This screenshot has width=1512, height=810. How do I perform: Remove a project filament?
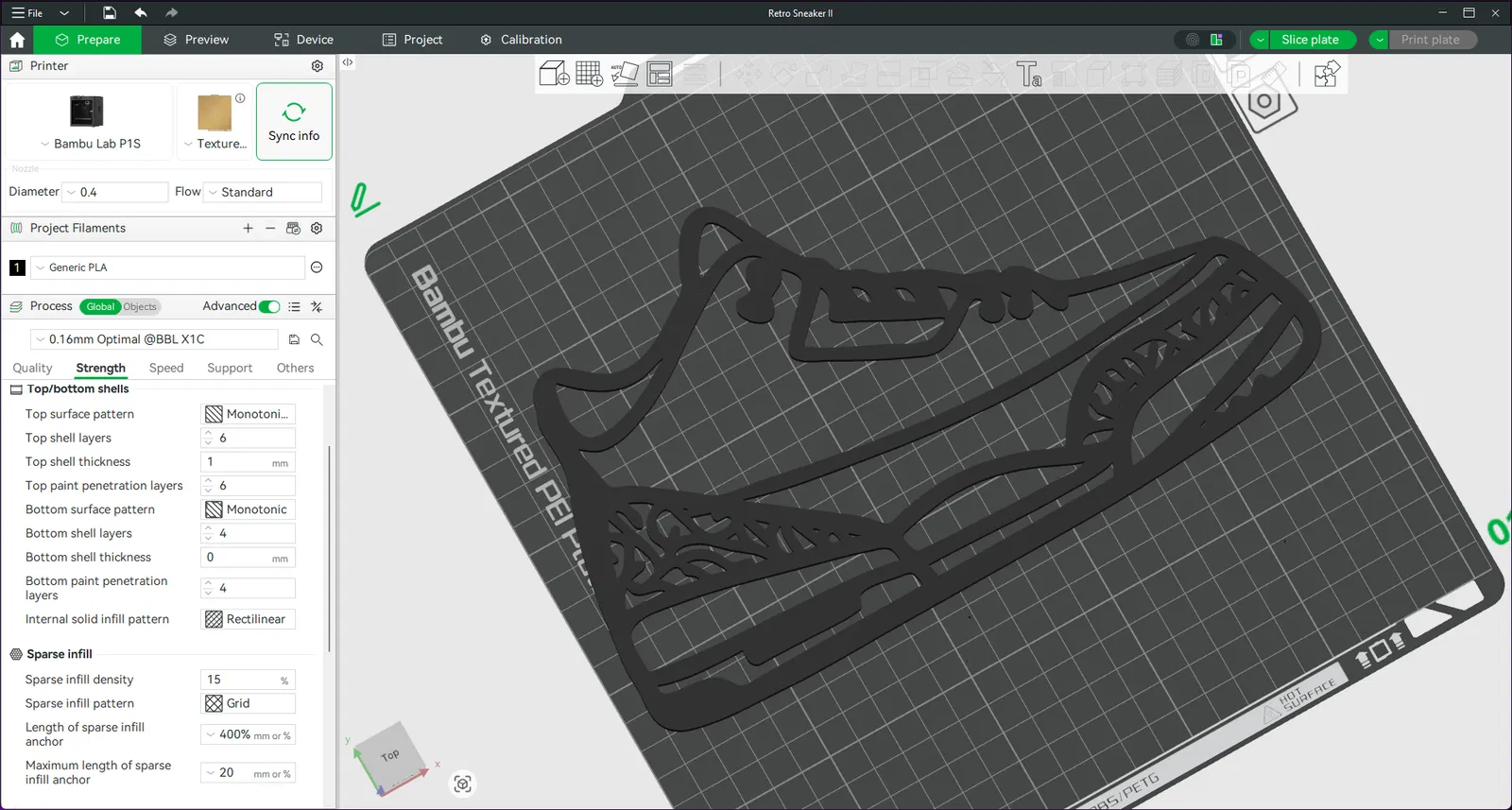pos(270,228)
